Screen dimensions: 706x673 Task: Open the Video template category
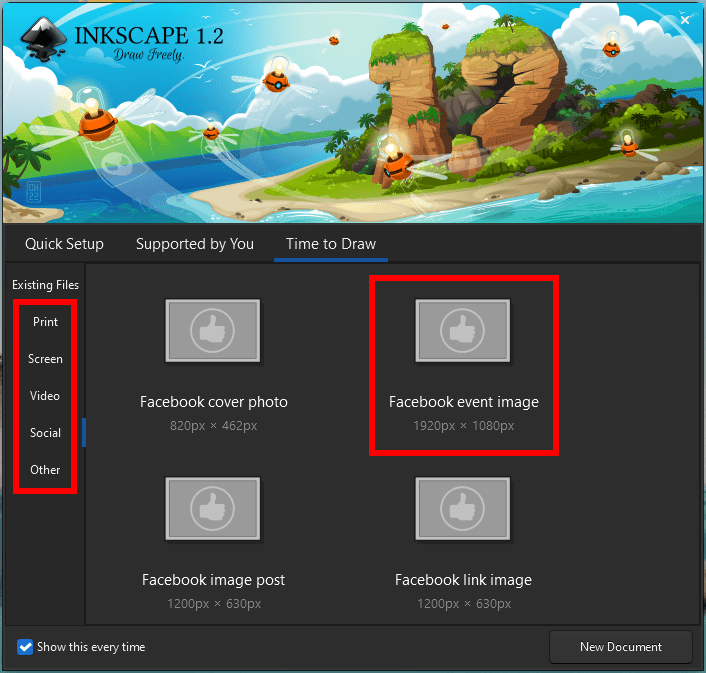tap(45, 396)
